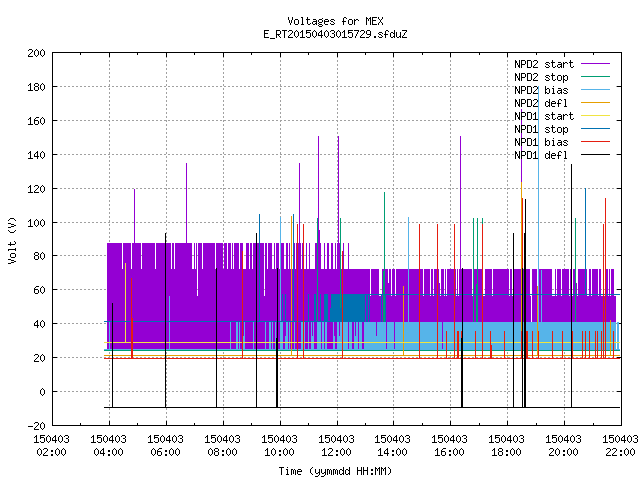Click the x-axis tick label 22:00
This screenshot has width=640, height=480.
pos(620,452)
